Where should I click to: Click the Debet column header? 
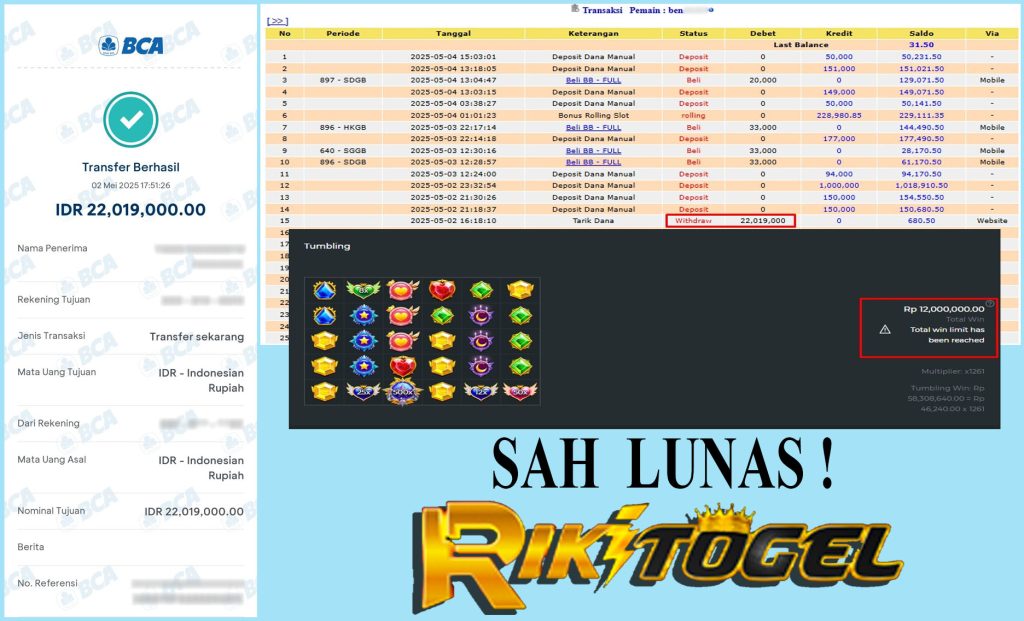tap(763, 33)
